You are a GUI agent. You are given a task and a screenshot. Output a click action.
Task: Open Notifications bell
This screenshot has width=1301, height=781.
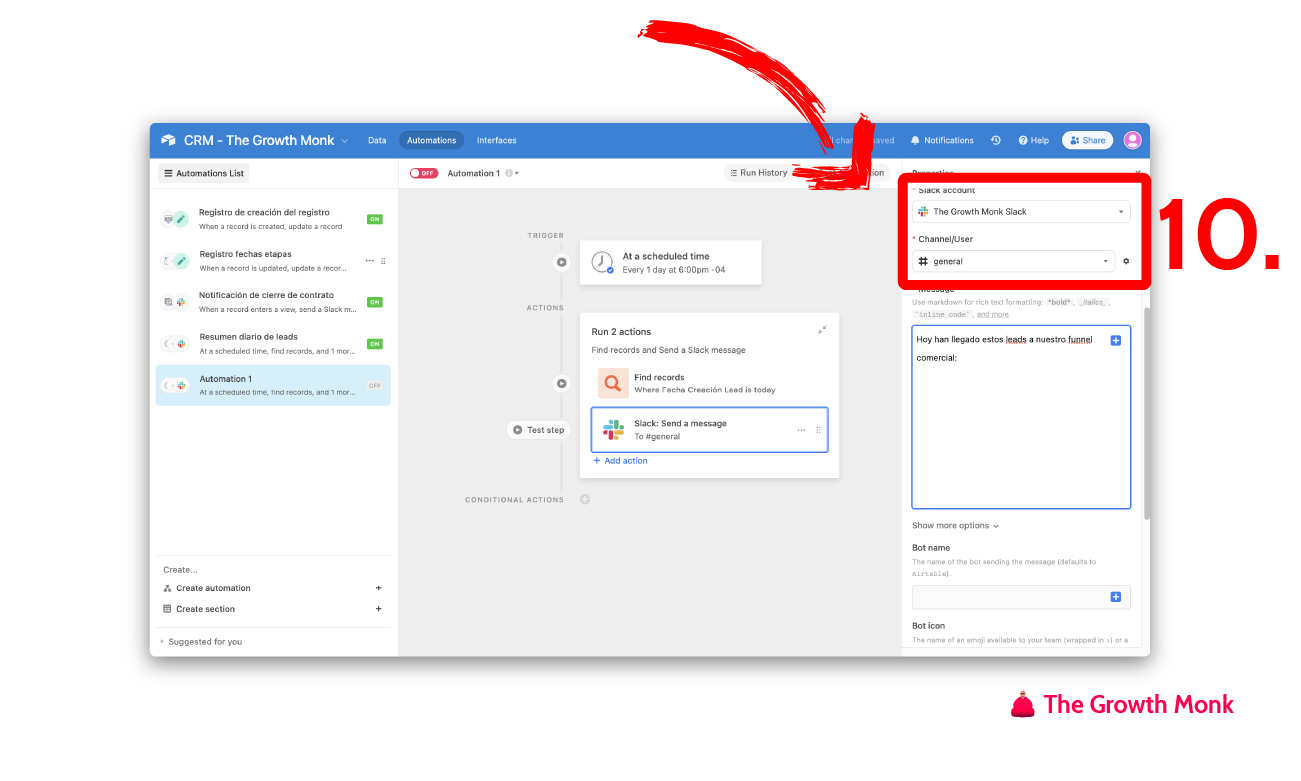point(942,141)
